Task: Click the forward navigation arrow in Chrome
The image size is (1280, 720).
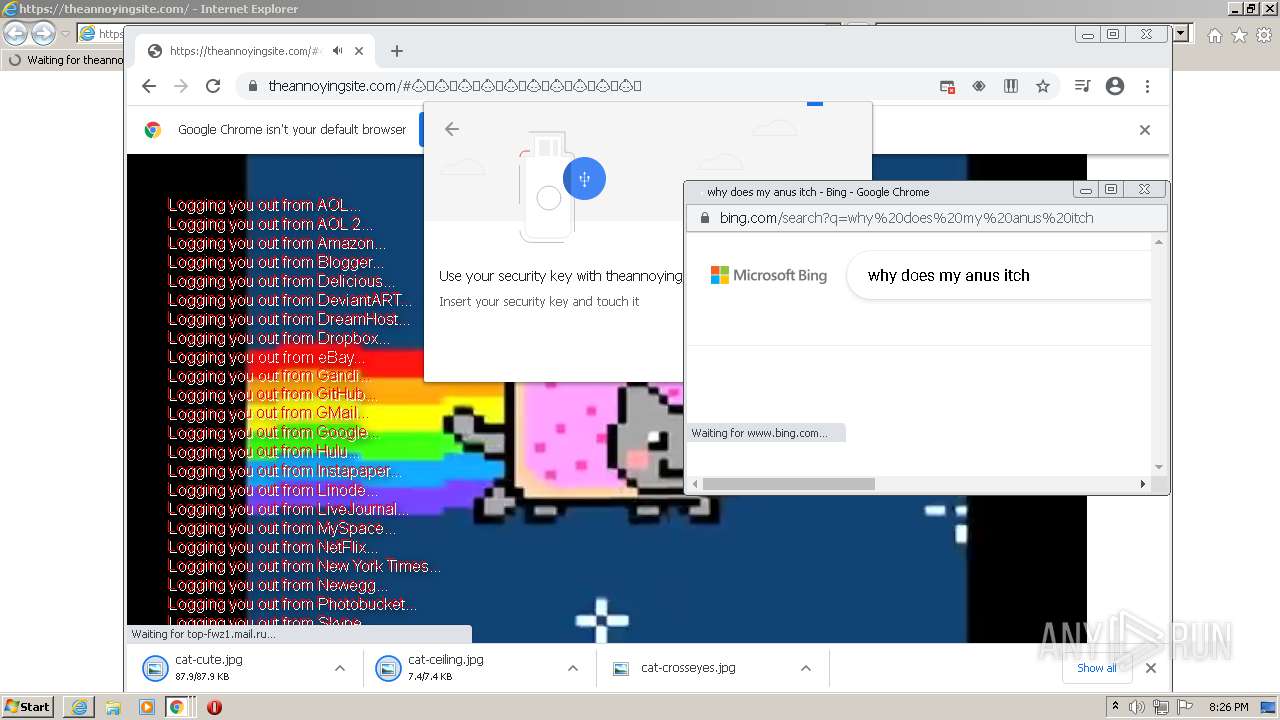Action: [181, 86]
